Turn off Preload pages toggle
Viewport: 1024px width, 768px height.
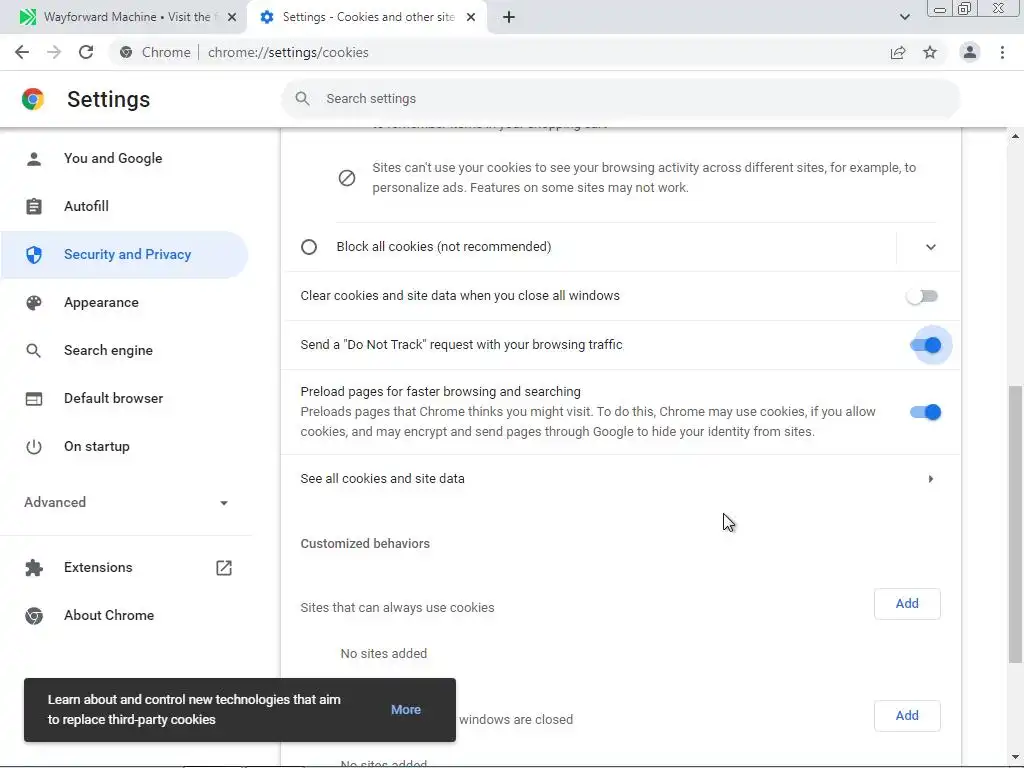[925, 412]
